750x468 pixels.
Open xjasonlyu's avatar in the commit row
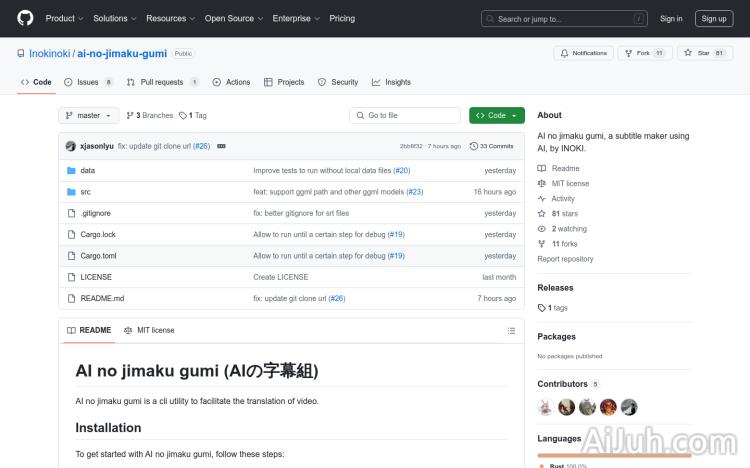[x=70, y=146]
